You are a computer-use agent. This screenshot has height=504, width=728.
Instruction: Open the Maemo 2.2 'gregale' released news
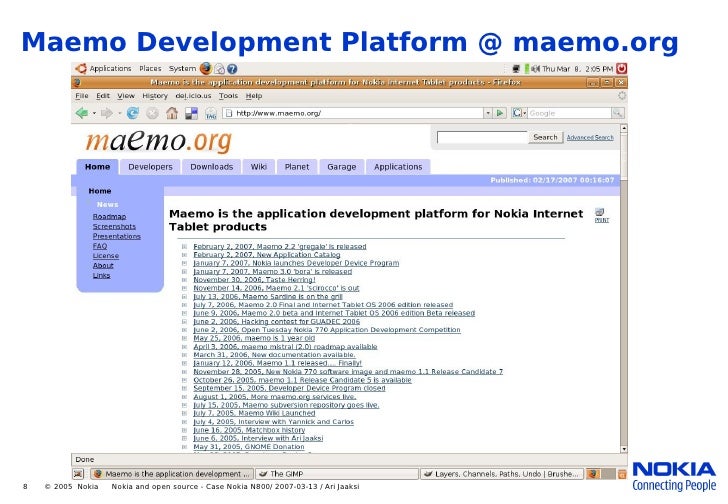(x=280, y=246)
